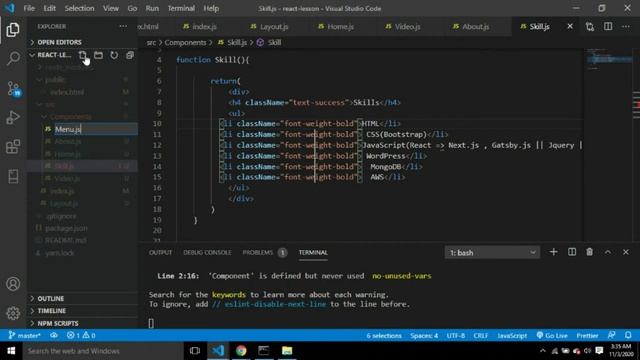Open the Explorer view in activity bar

[13, 30]
